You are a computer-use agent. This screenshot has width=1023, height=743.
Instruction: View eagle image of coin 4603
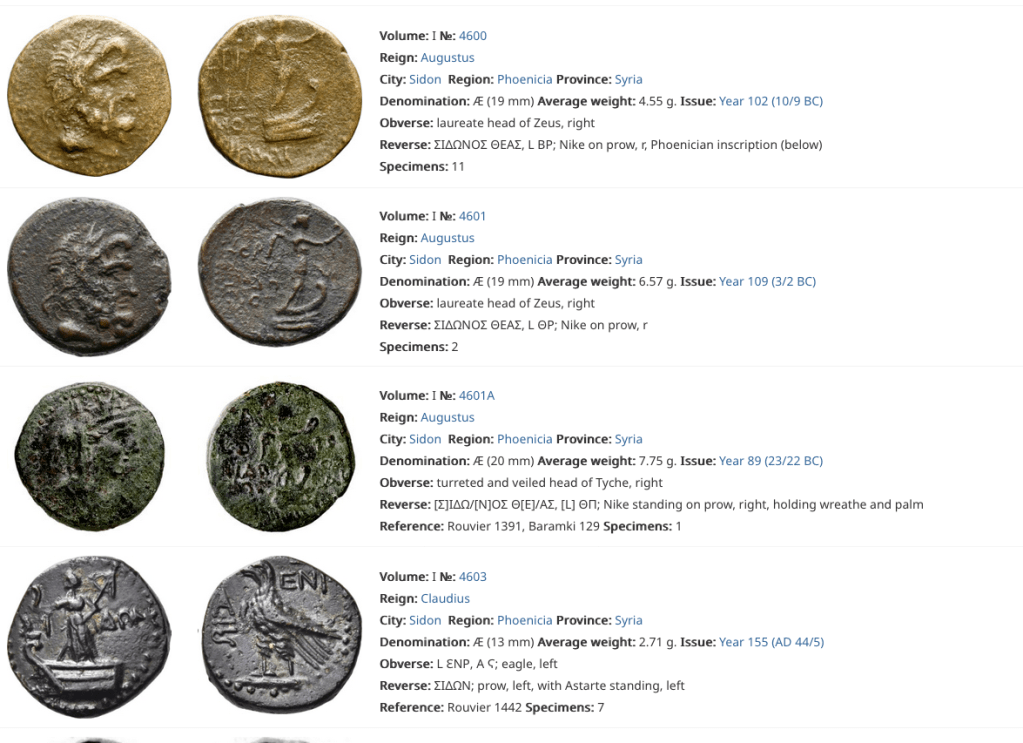point(281,635)
